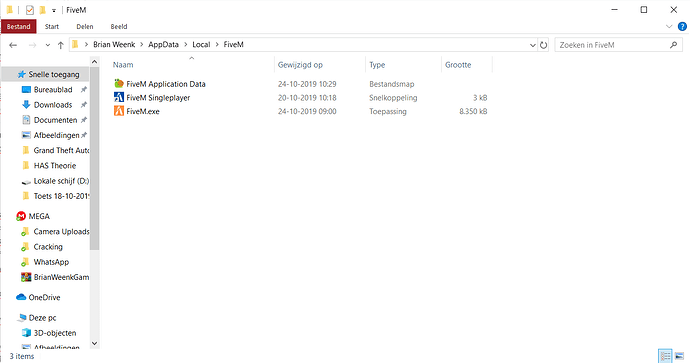This screenshot has height=363, width=690.
Task: Switch to large thumbnails view layout
Action: 679,356
